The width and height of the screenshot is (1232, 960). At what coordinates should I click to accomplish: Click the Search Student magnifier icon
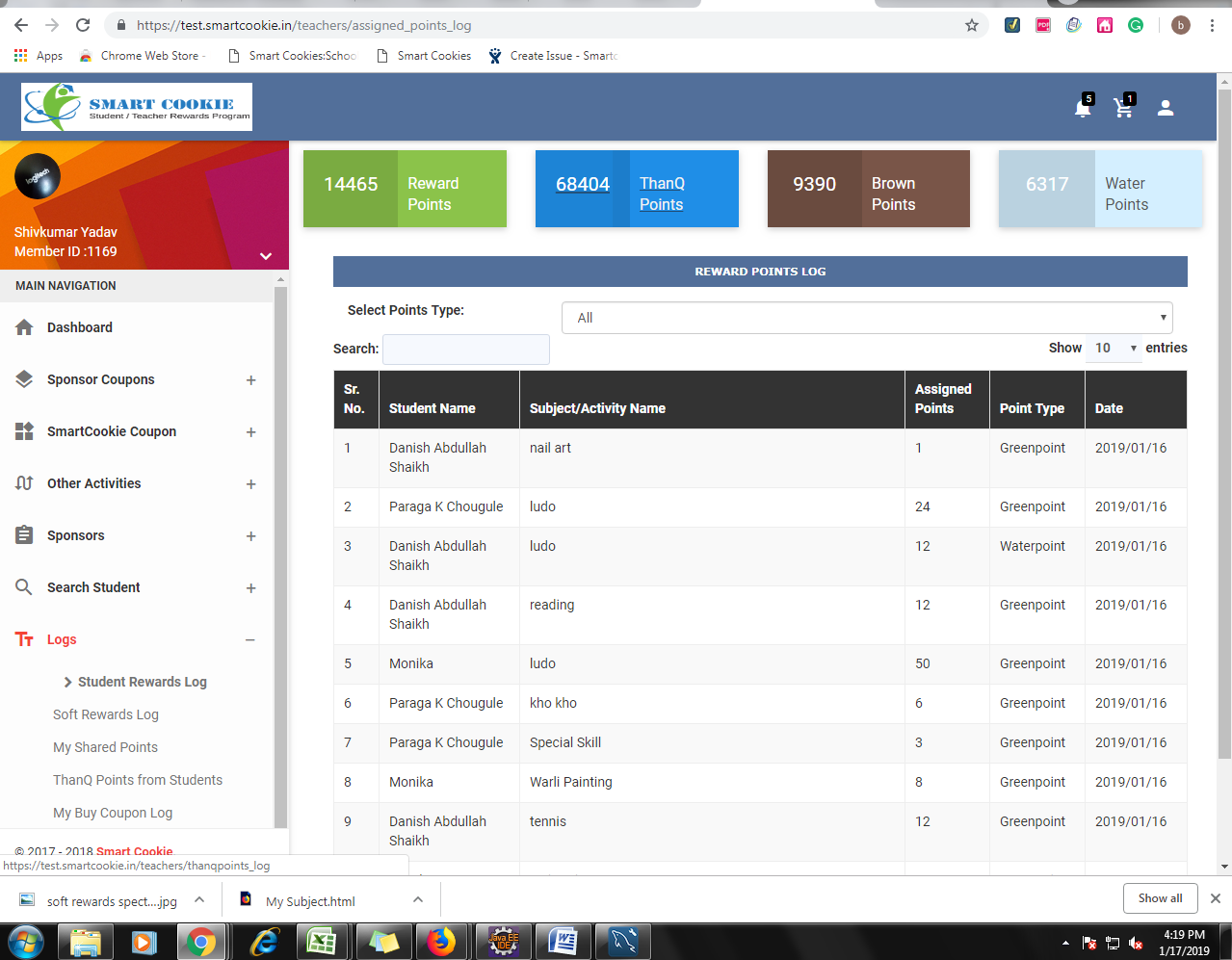click(x=25, y=587)
